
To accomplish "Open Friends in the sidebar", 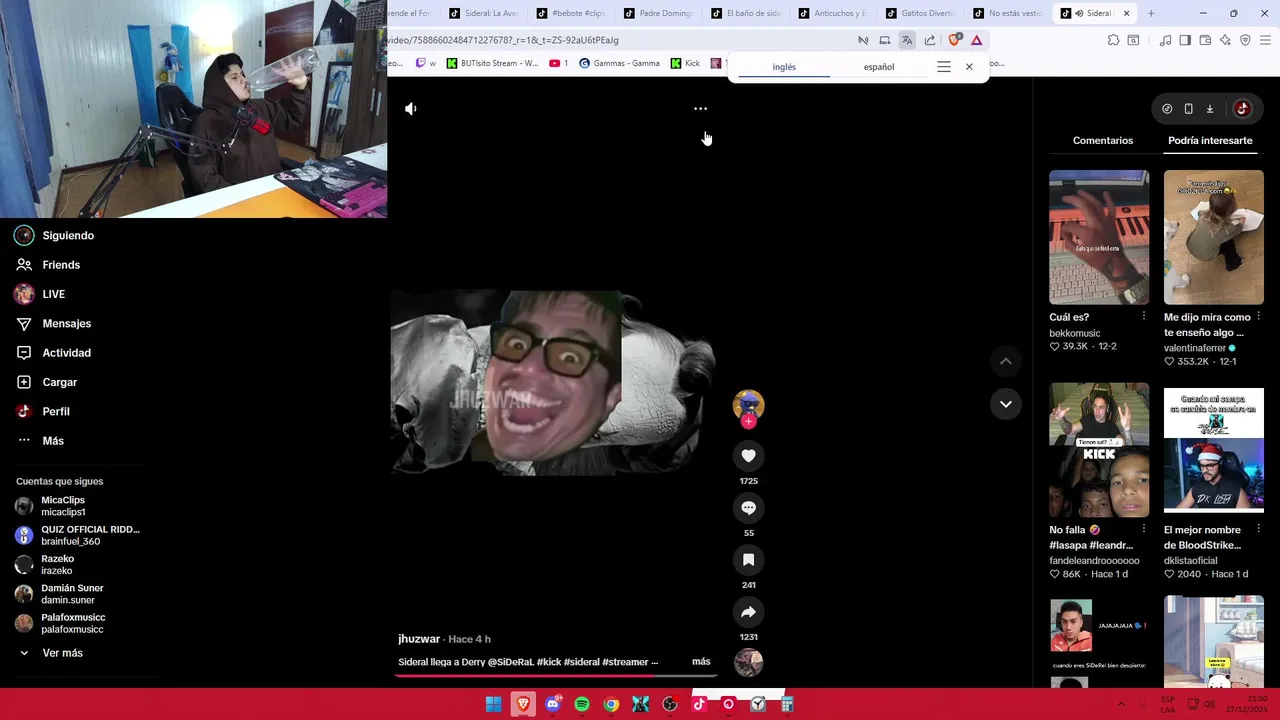I will pyautogui.click(x=61, y=265).
